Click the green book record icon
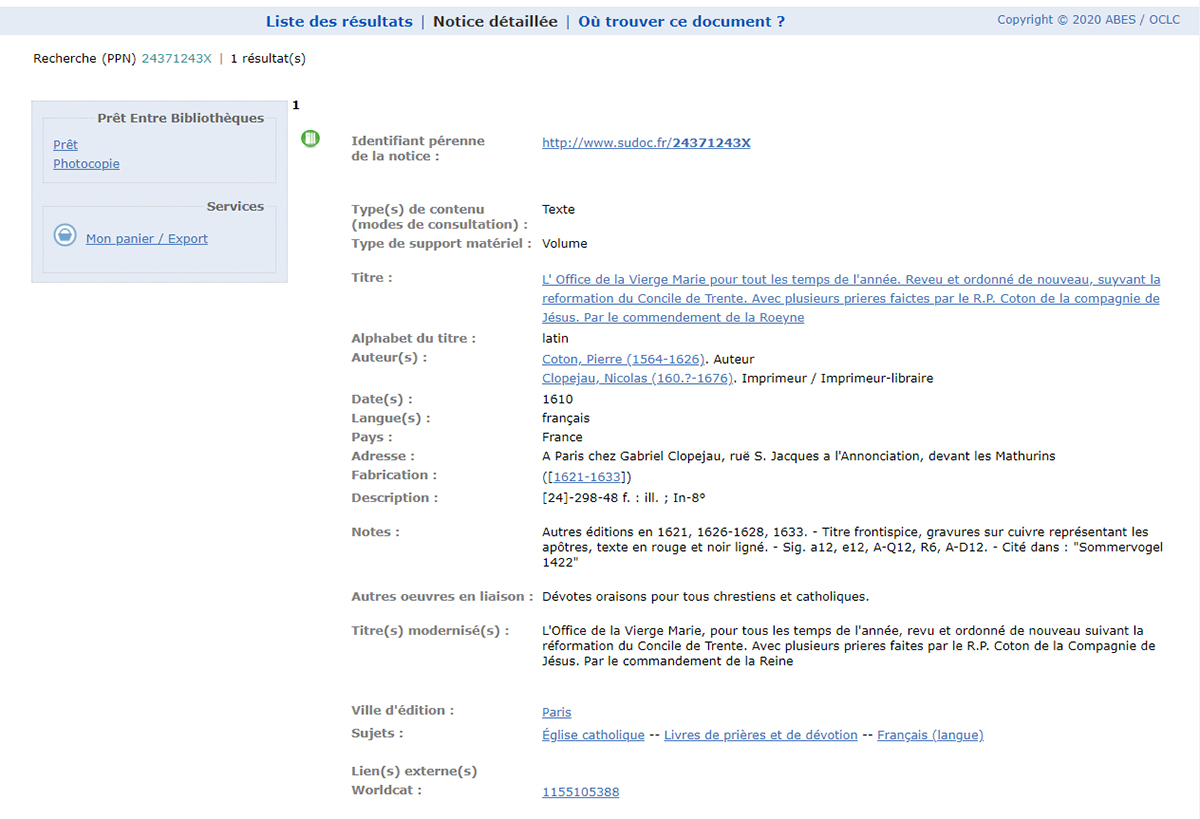 [x=310, y=139]
